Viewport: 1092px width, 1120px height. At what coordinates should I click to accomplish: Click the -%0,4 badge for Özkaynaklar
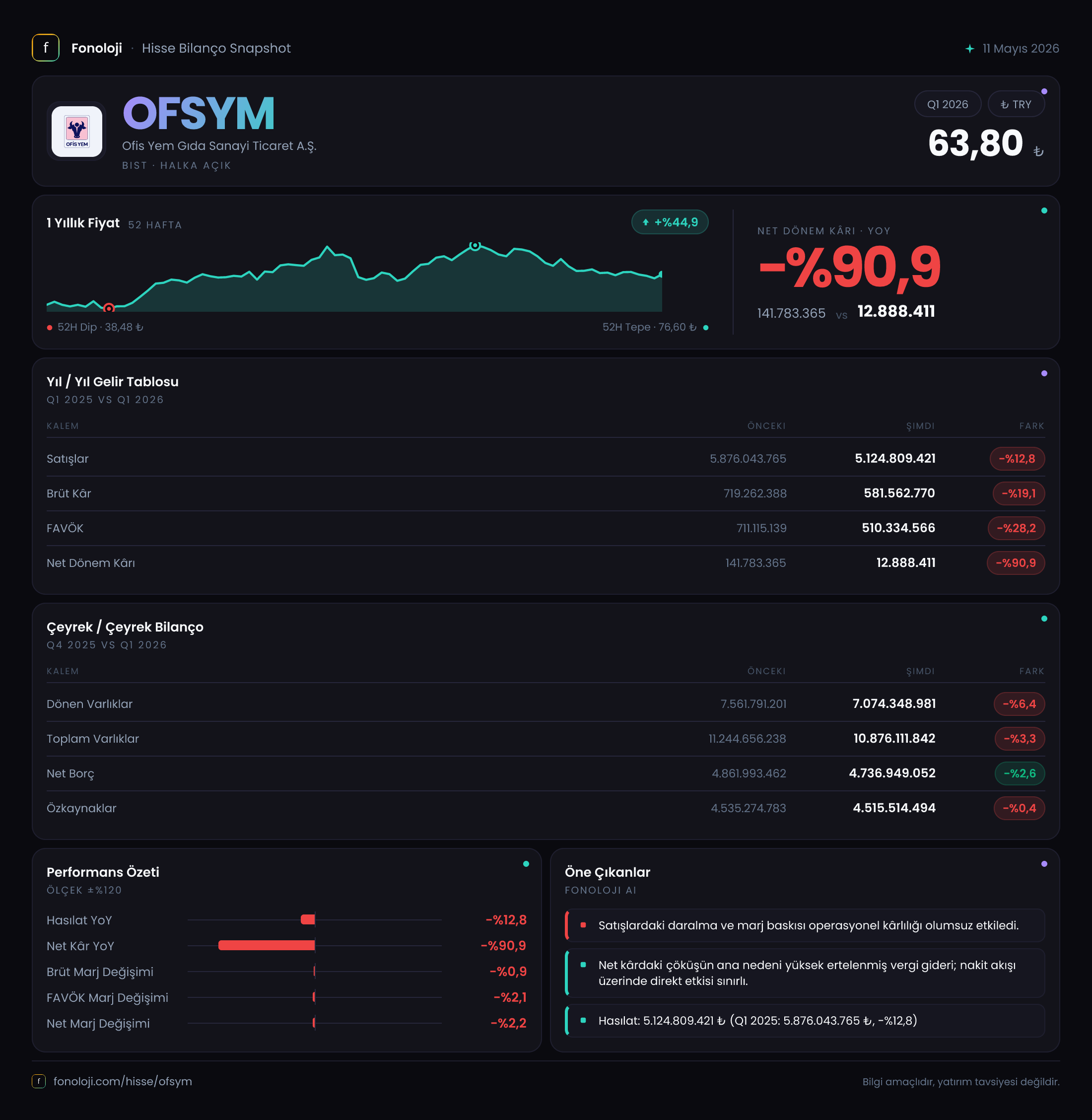click(1019, 808)
